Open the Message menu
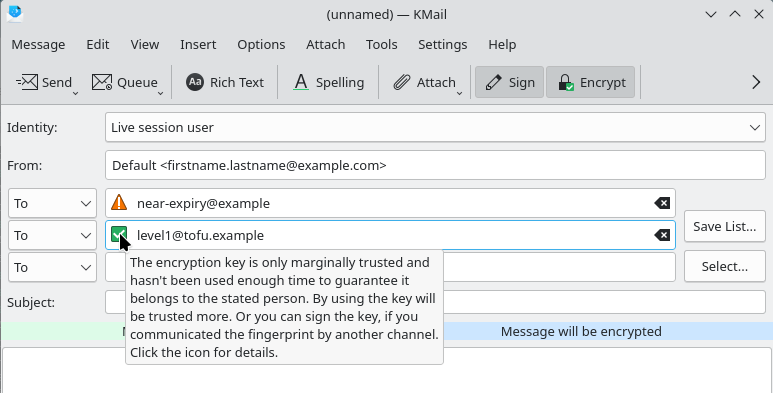The image size is (773, 393). pos(38,44)
